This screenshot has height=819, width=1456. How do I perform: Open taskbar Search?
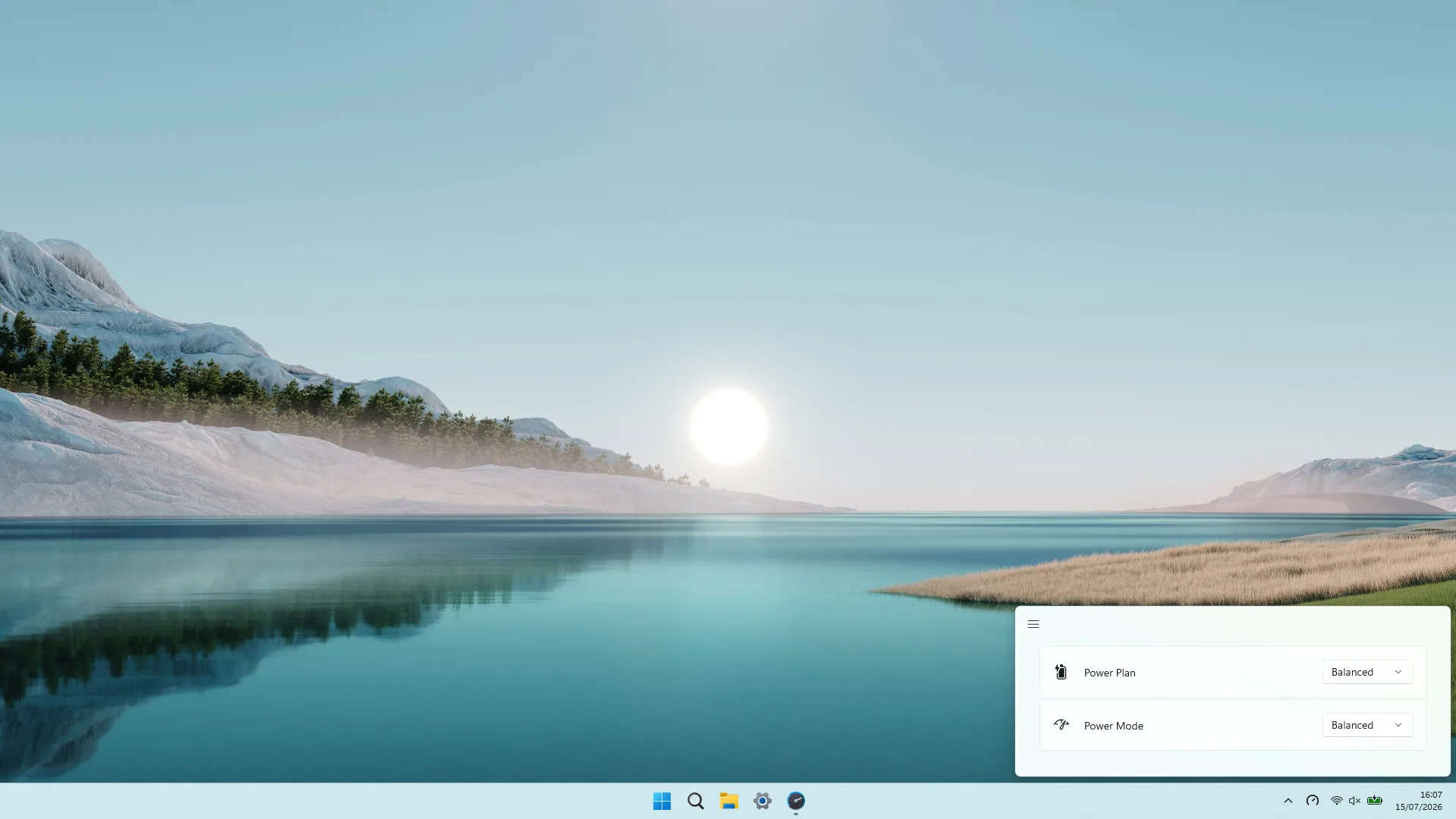[695, 801]
